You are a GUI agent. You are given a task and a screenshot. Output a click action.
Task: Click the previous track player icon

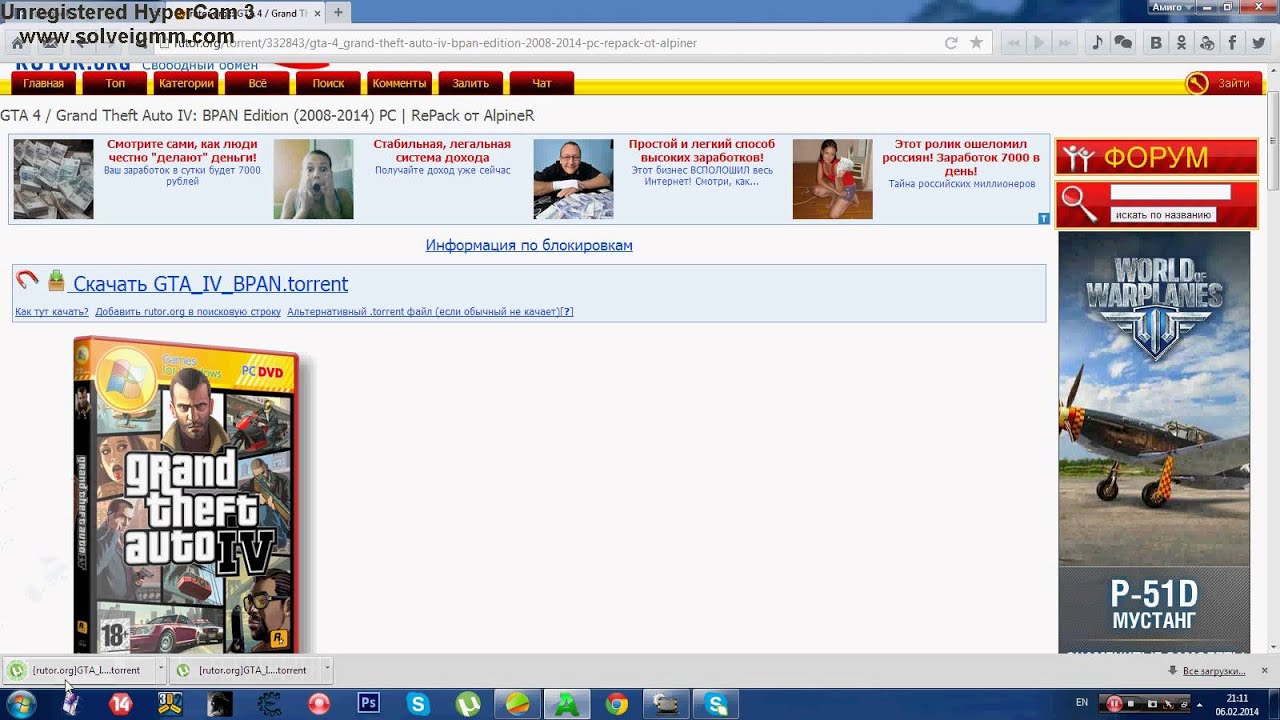(x=1014, y=43)
